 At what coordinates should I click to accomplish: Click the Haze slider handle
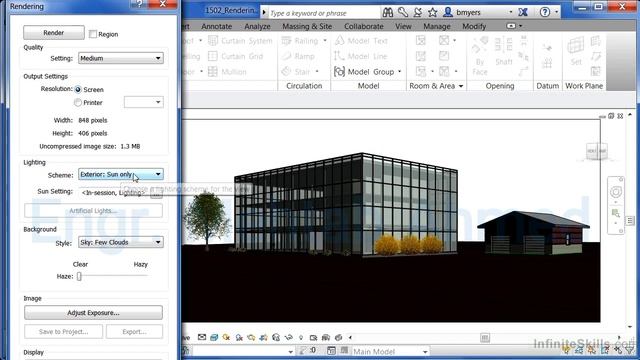point(79,276)
